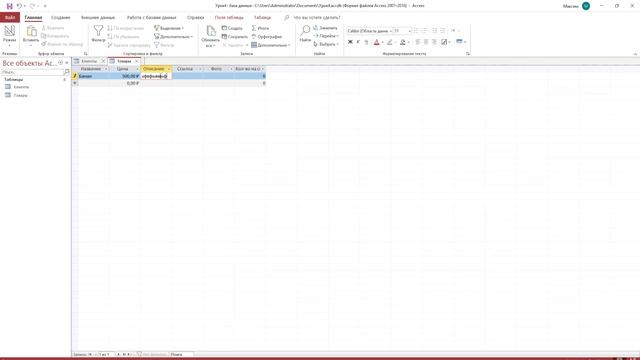Click the text highlight color pen
The height and width of the screenshot is (360, 640).
pyautogui.click(x=389, y=42)
